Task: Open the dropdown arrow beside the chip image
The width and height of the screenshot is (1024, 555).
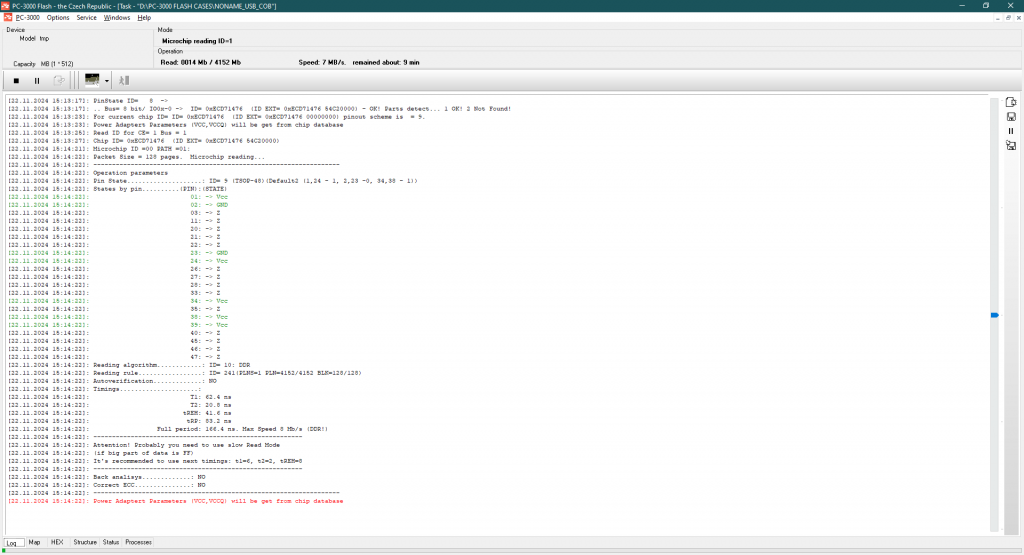Action: [106, 80]
